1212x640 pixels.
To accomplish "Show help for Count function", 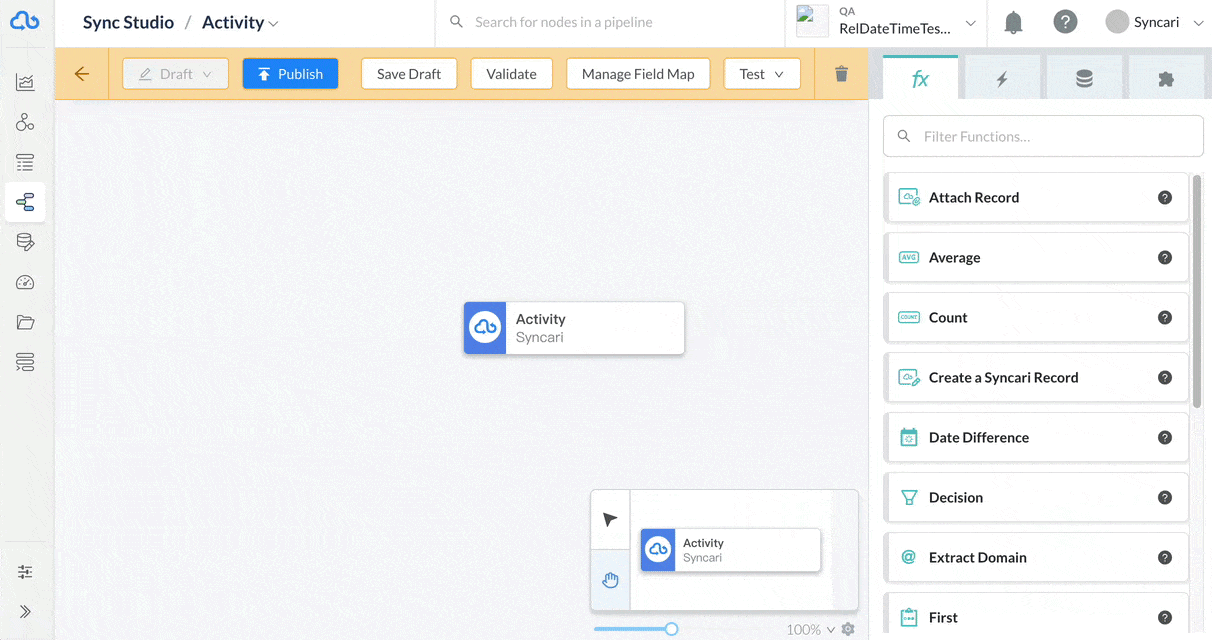I will [x=1164, y=317].
